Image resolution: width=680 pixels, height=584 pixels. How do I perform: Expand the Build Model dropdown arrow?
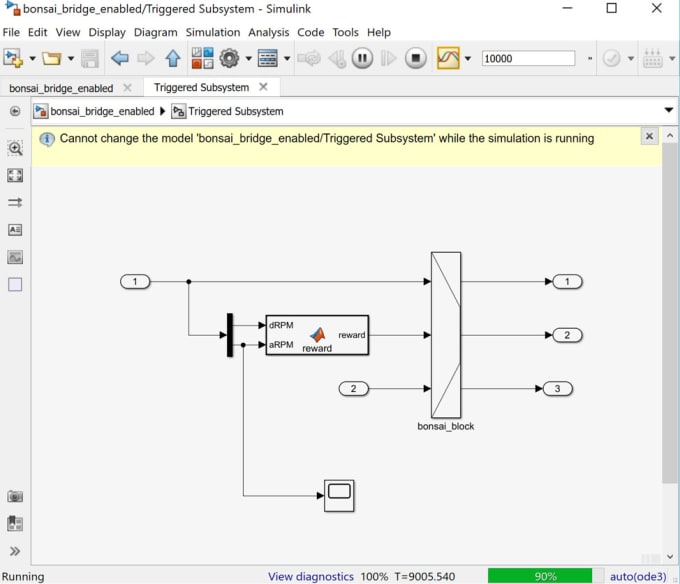(x=672, y=58)
